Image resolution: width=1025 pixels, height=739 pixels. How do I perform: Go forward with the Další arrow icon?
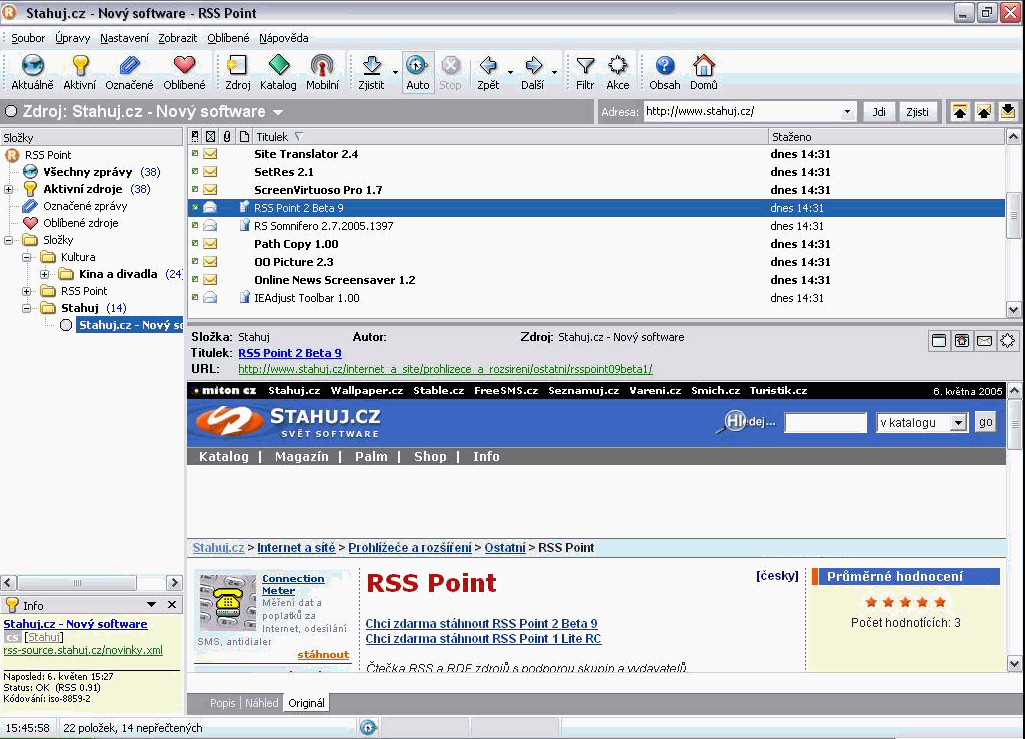click(533, 65)
